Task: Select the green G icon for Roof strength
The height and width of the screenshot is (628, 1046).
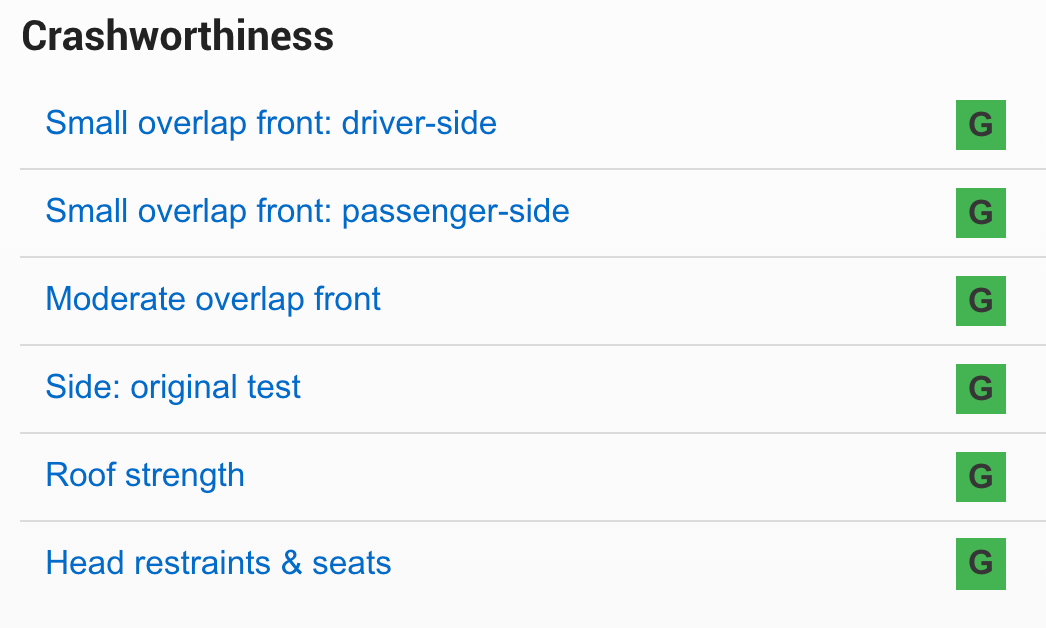Action: 981,477
